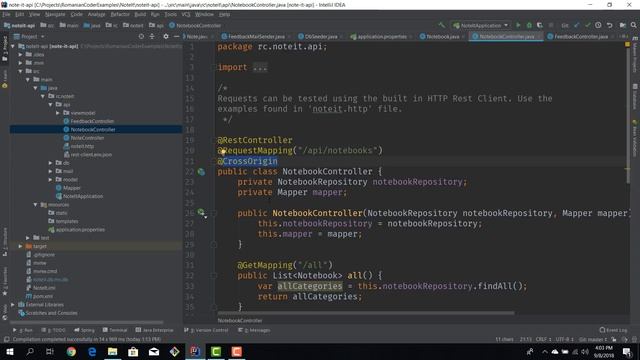The image size is (640, 360).
Task: Click the editor horizontal scrollbar
Action: point(365,313)
